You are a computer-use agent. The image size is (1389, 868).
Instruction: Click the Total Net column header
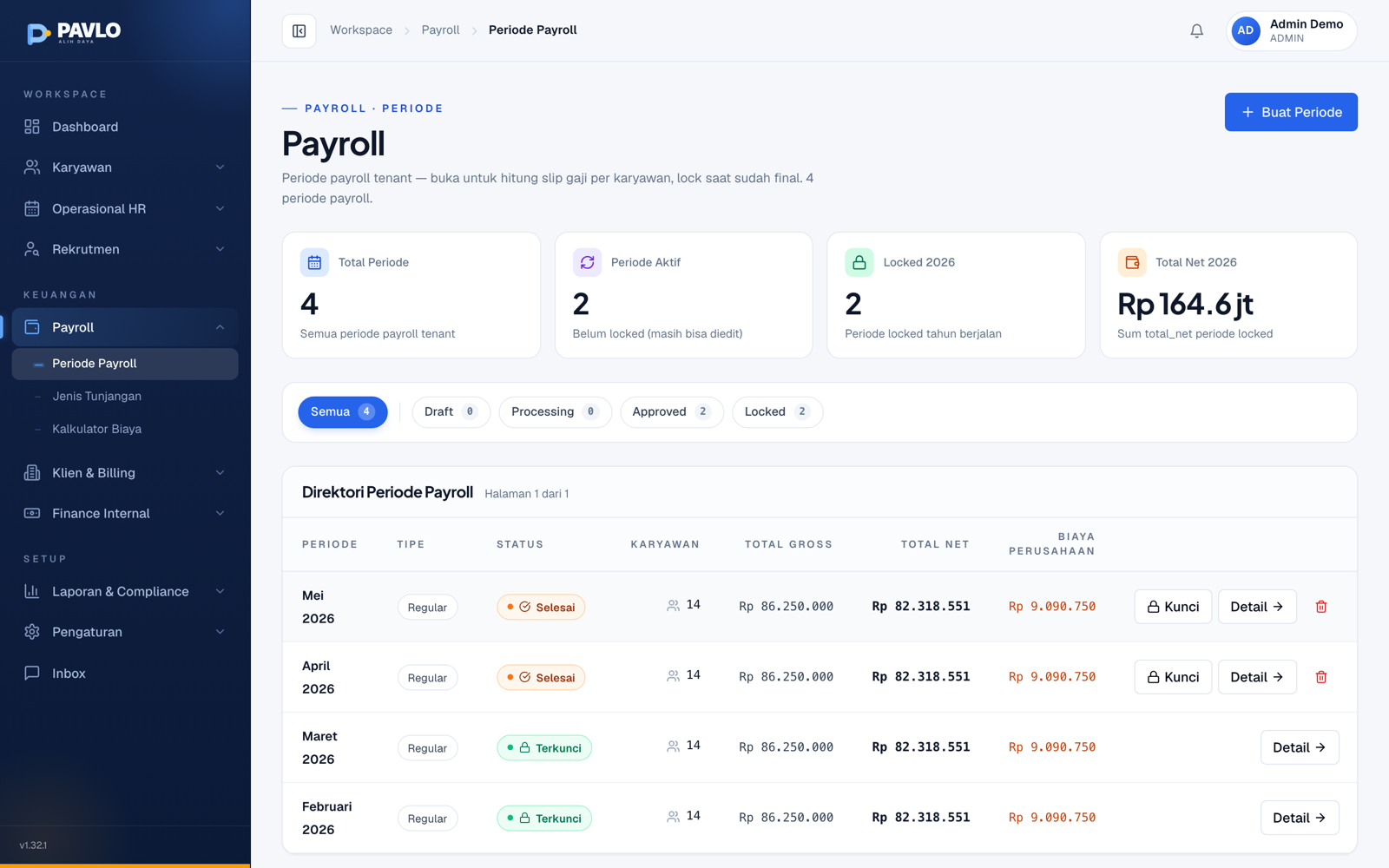click(x=935, y=544)
